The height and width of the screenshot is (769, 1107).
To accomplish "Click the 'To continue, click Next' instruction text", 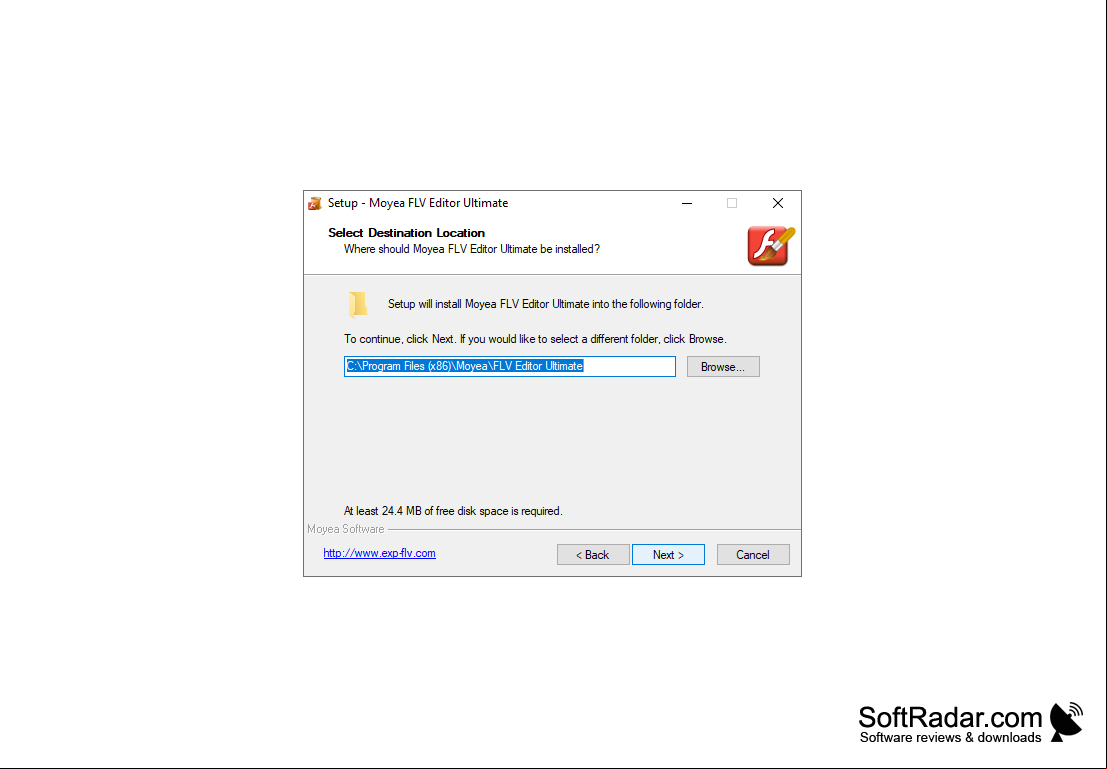I will pos(535,339).
